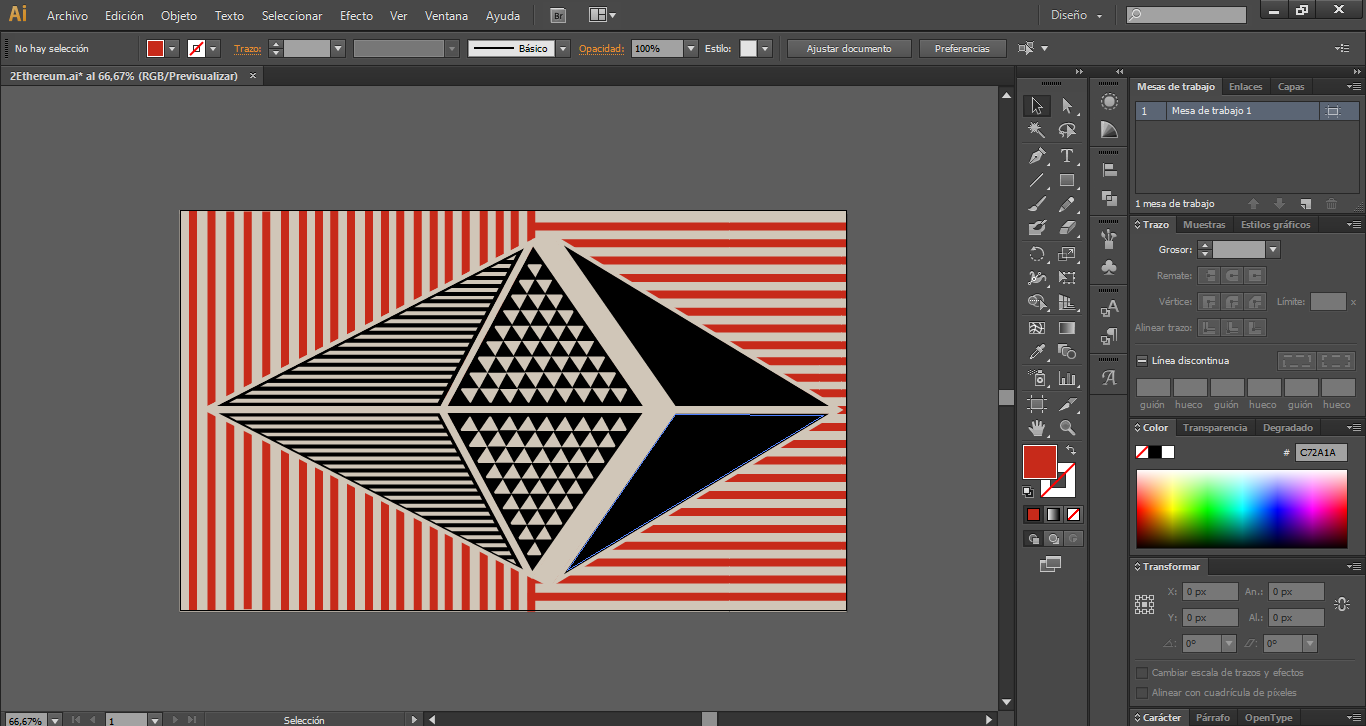The width and height of the screenshot is (1366, 726).
Task: Click the Trazo label link in control bar
Action: (247, 48)
